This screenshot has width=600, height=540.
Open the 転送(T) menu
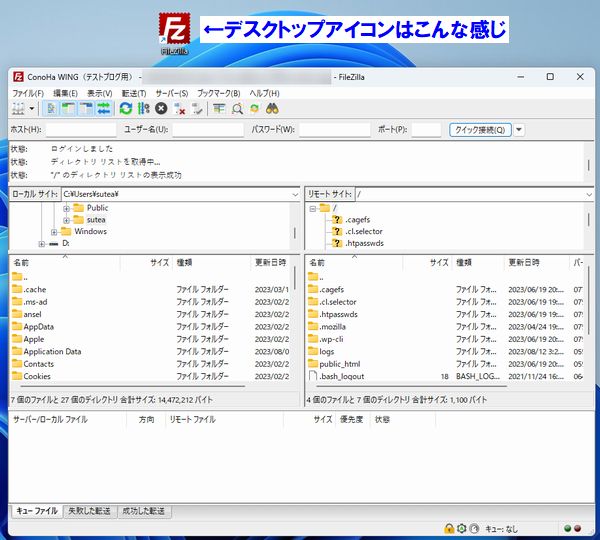point(134,93)
